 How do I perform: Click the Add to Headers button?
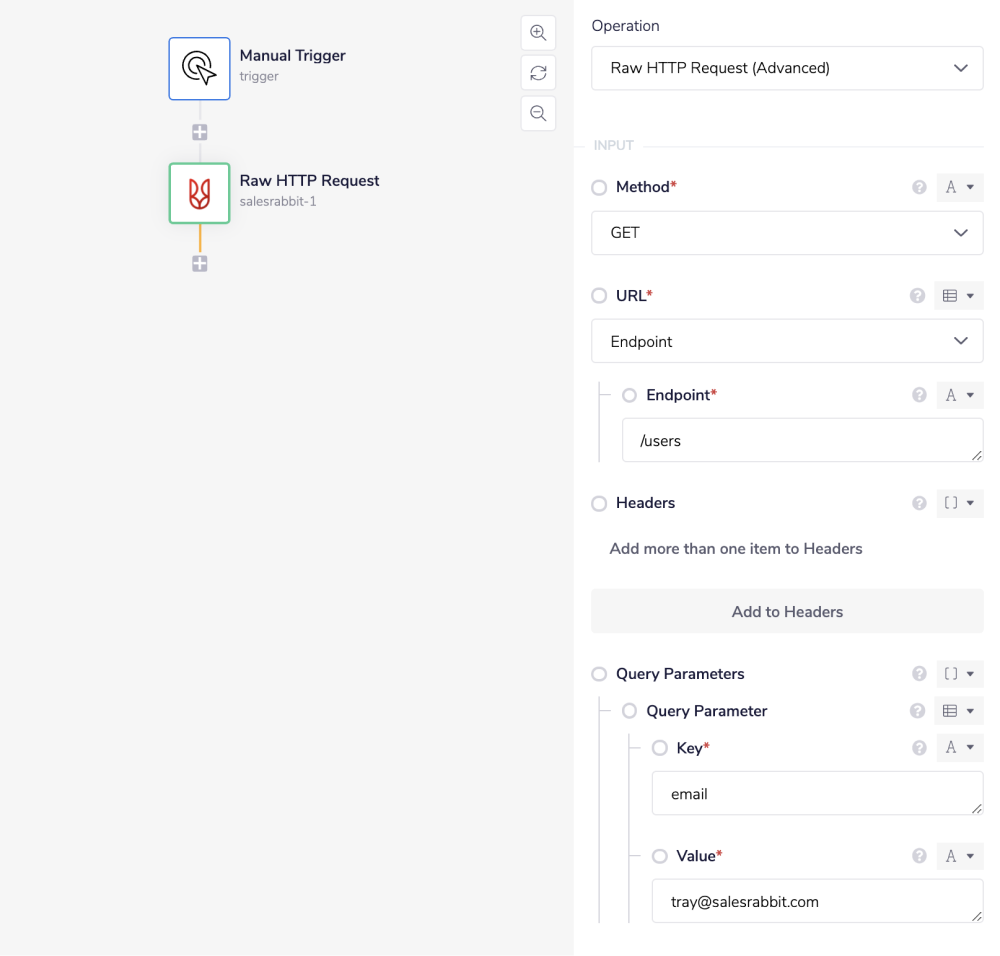787,611
